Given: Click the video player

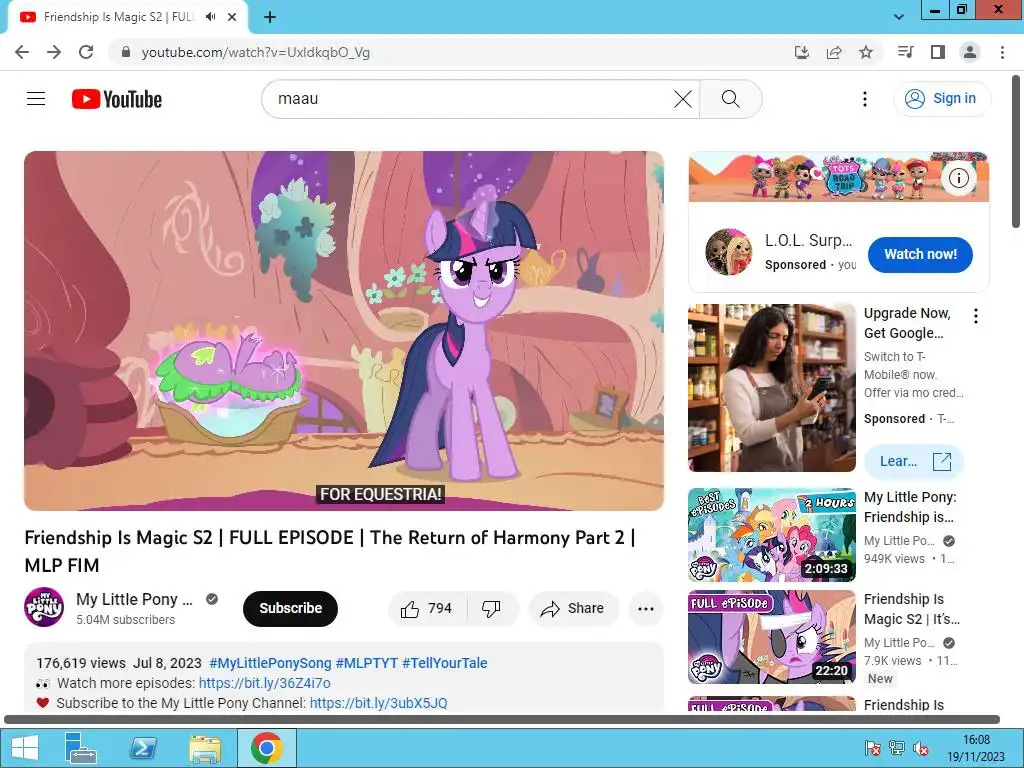Looking at the screenshot, I should tap(344, 331).
